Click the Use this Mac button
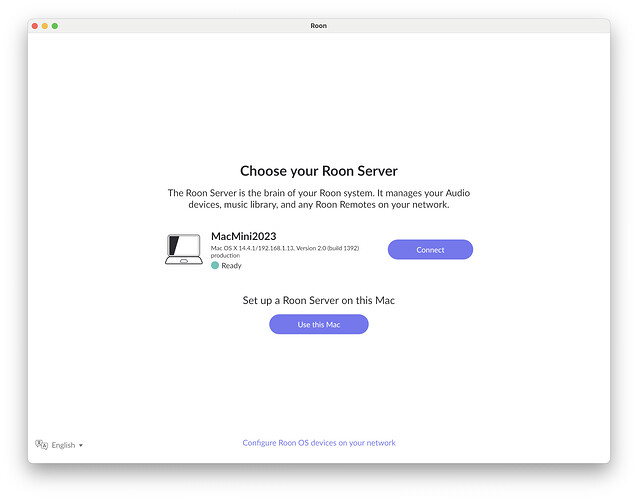 319,324
